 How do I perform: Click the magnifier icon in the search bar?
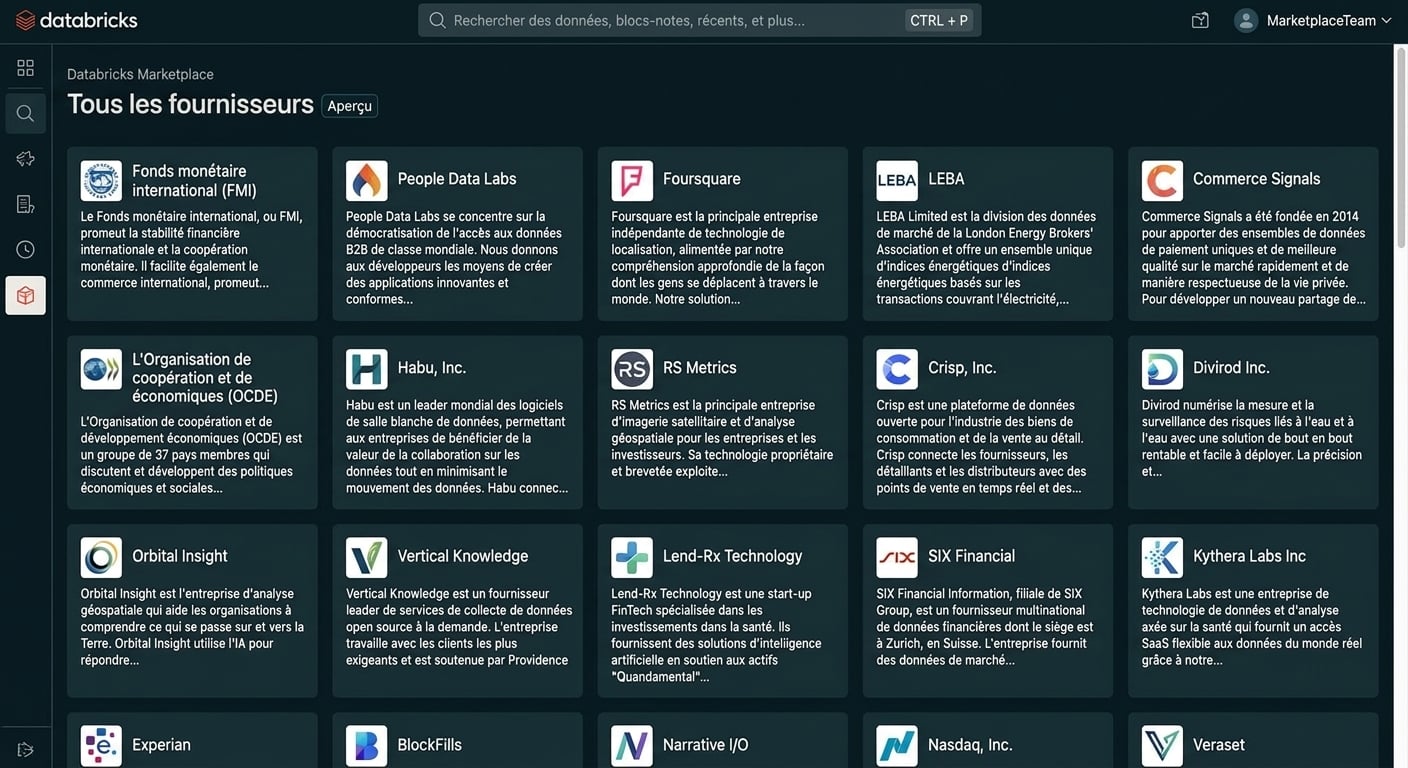tap(437, 20)
